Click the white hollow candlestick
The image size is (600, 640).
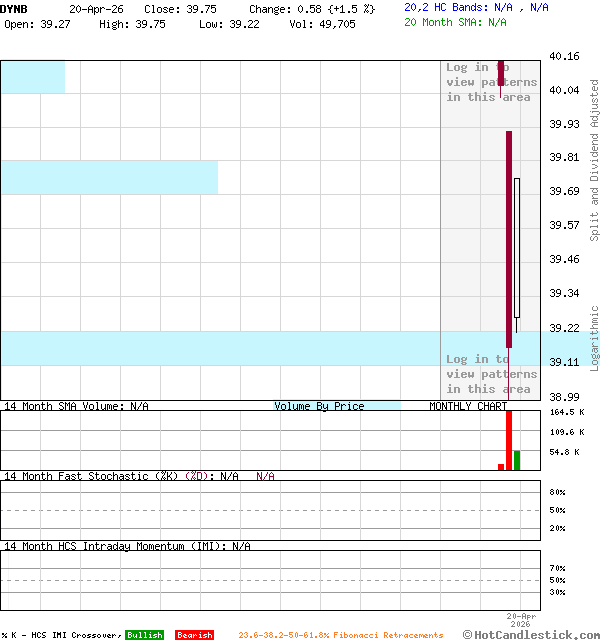point(517,248)
